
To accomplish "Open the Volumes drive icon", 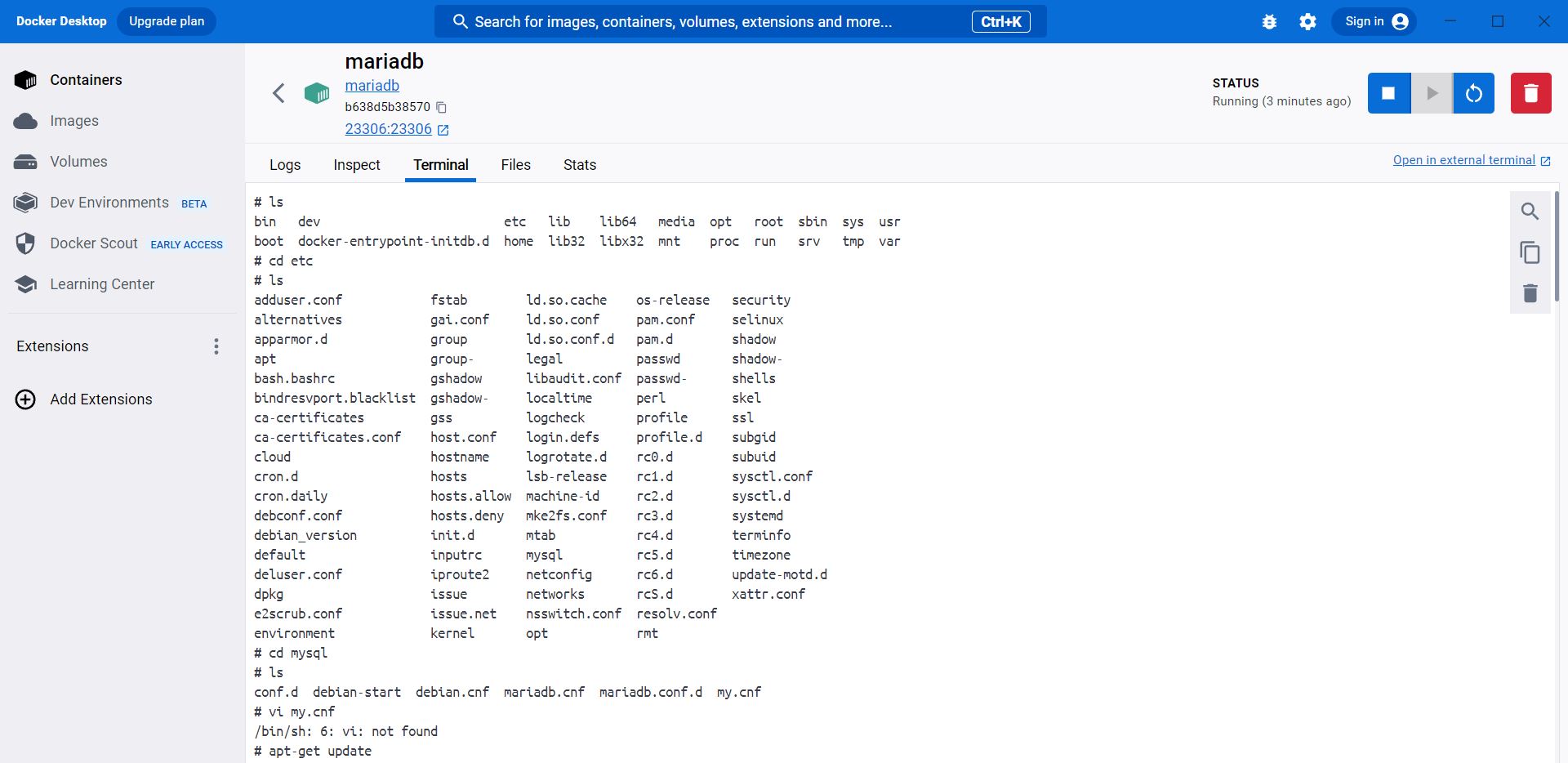I will coord(25,162).
